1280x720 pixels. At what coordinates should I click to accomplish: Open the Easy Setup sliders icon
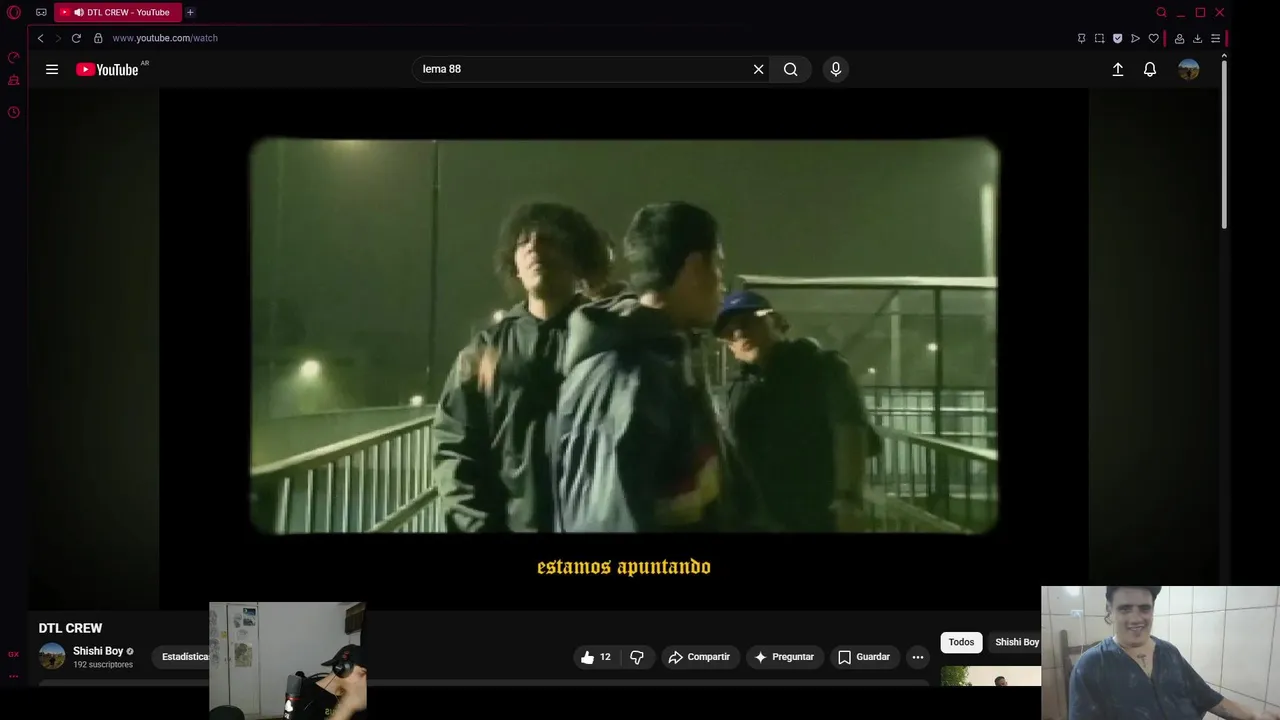1215,38
